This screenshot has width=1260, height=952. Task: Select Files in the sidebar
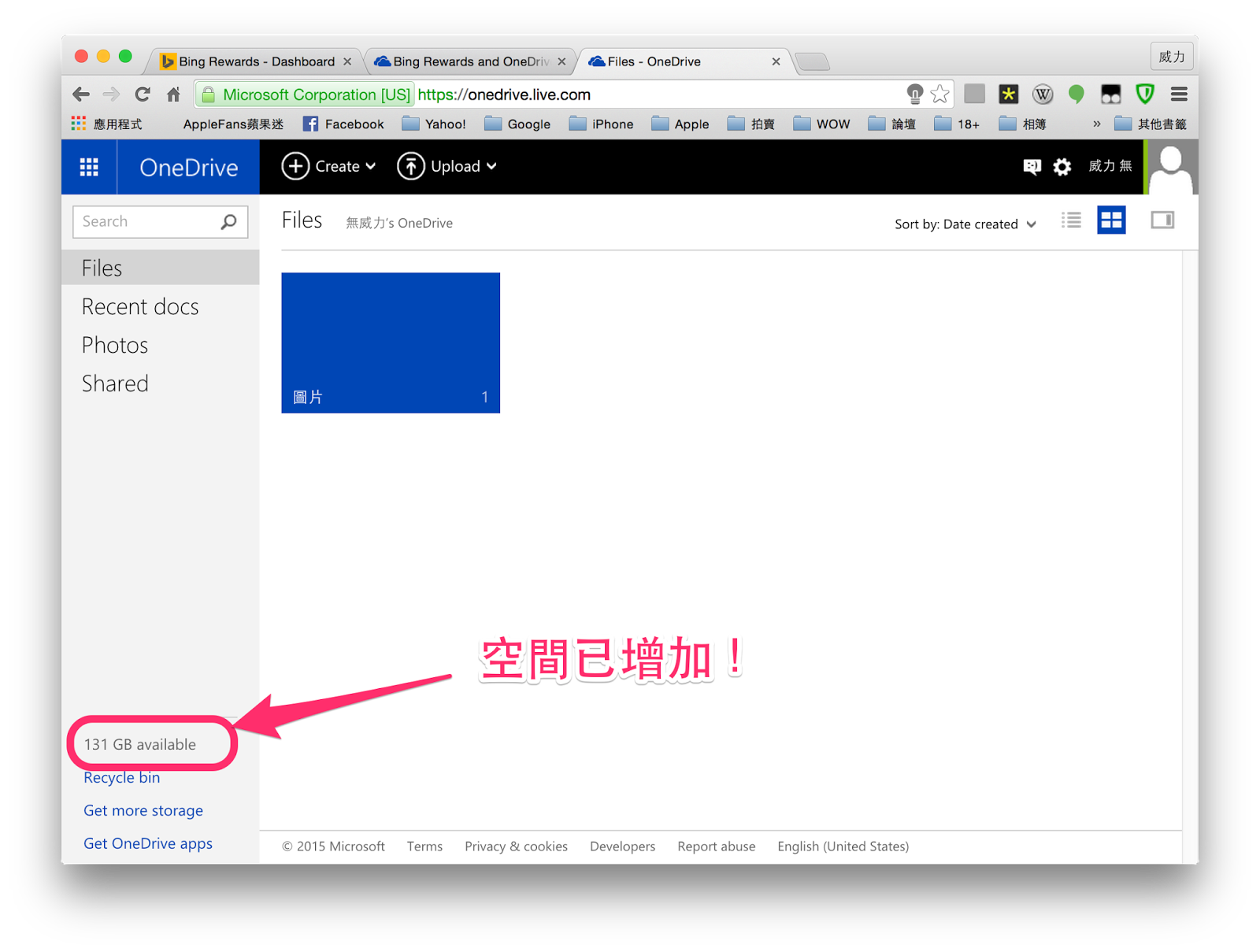[160, 268]
